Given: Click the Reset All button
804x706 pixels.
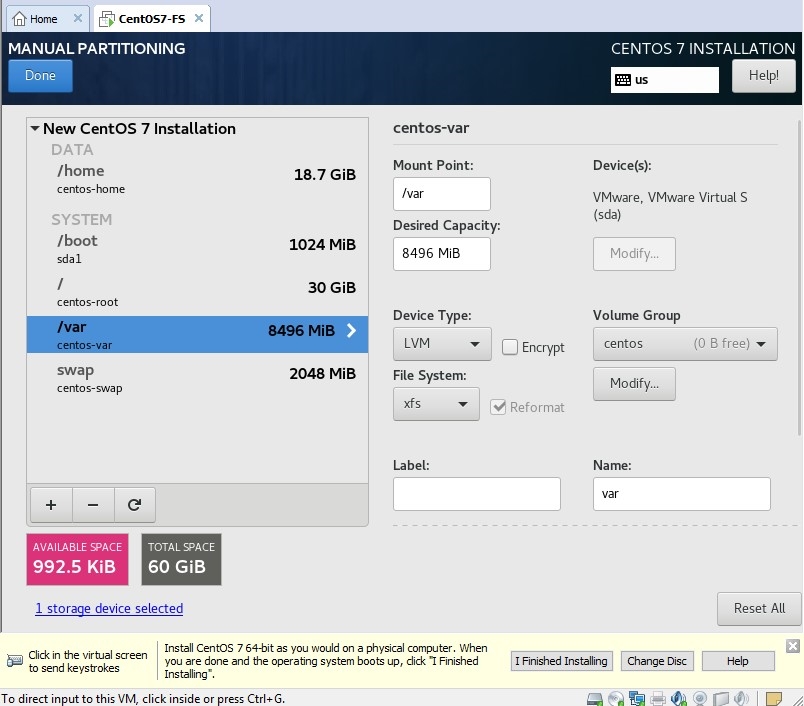Looking at the screenshot, I should [x=758, y=608].
